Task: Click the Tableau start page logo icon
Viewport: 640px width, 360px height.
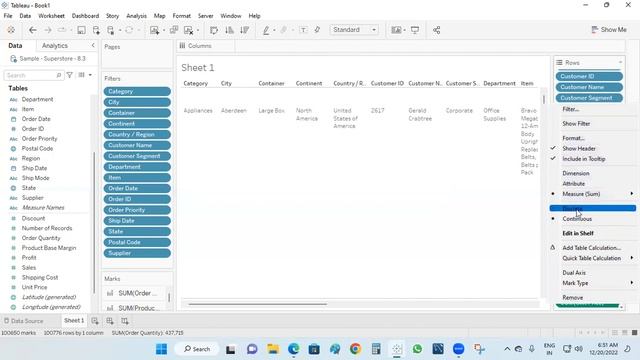Action: point(11,30)
